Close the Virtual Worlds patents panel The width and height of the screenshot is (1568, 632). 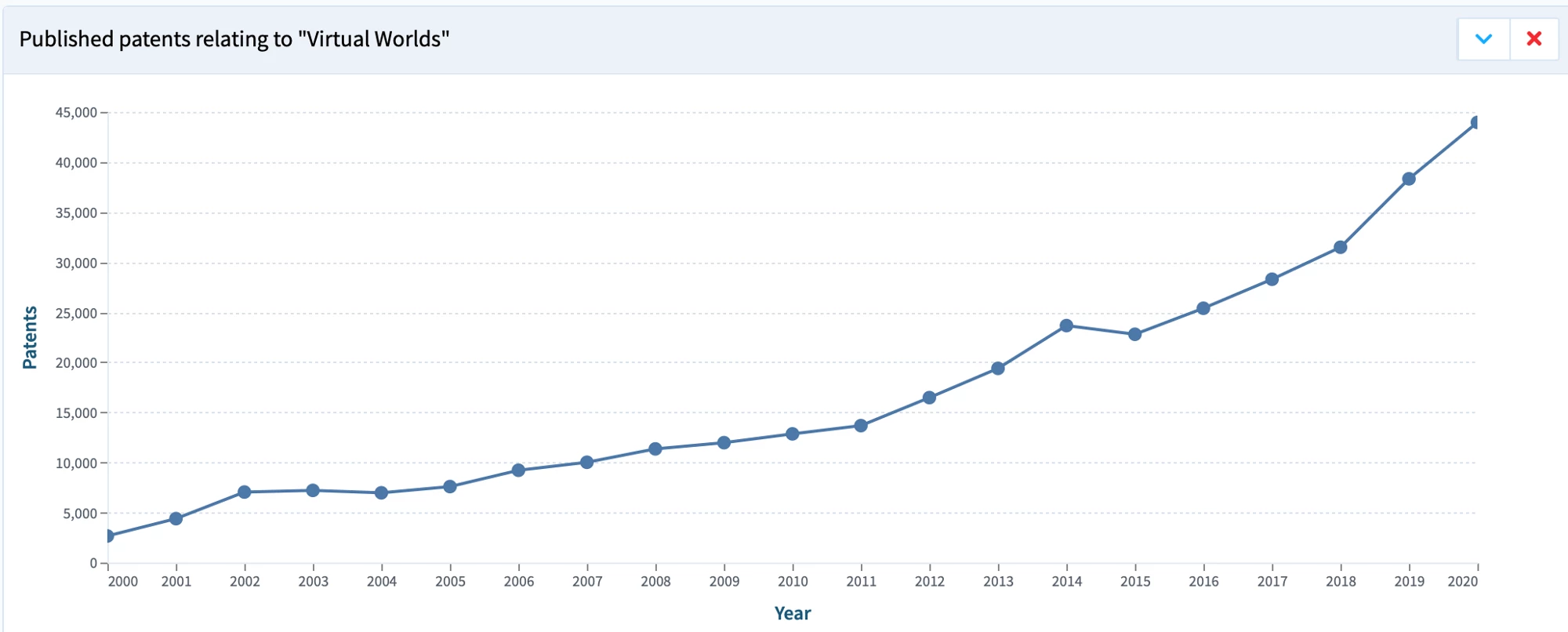pos(1534,38)
